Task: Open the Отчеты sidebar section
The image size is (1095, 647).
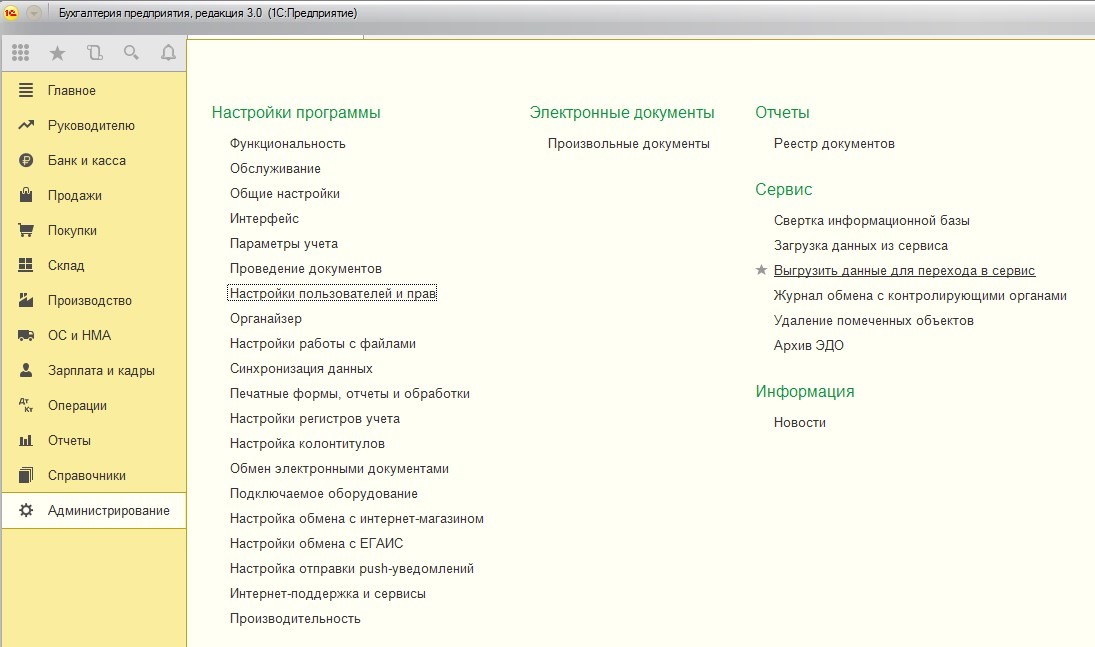Action: click(x=69, y=440)
